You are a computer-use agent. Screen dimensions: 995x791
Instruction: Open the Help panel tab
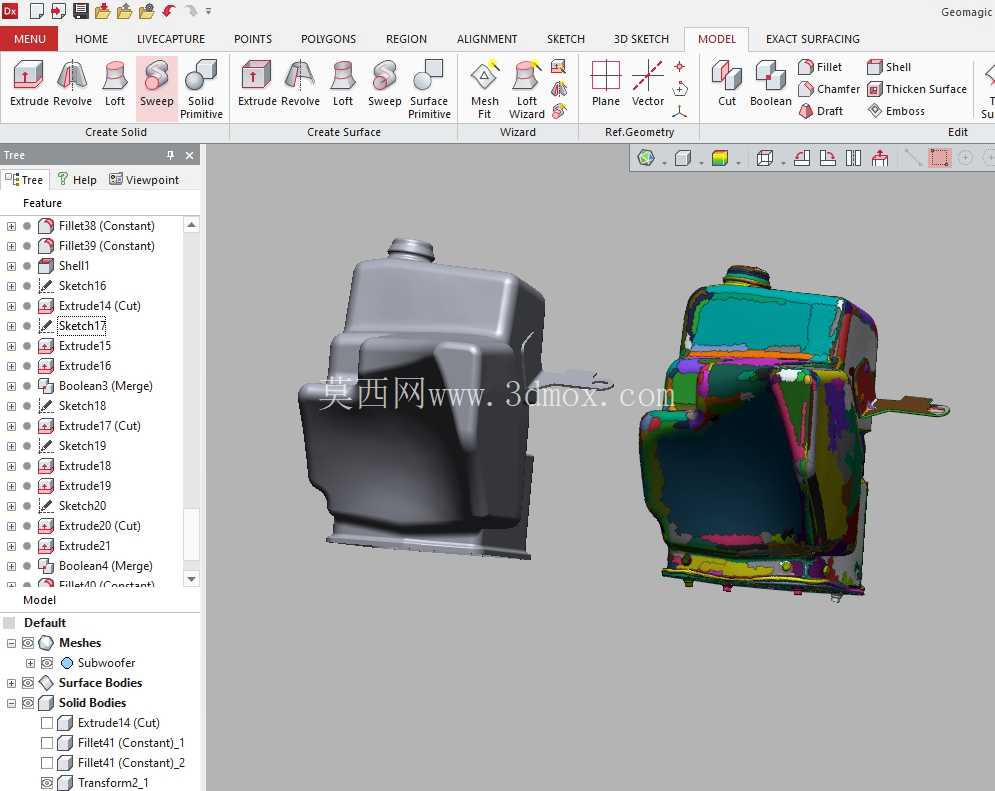77,180
